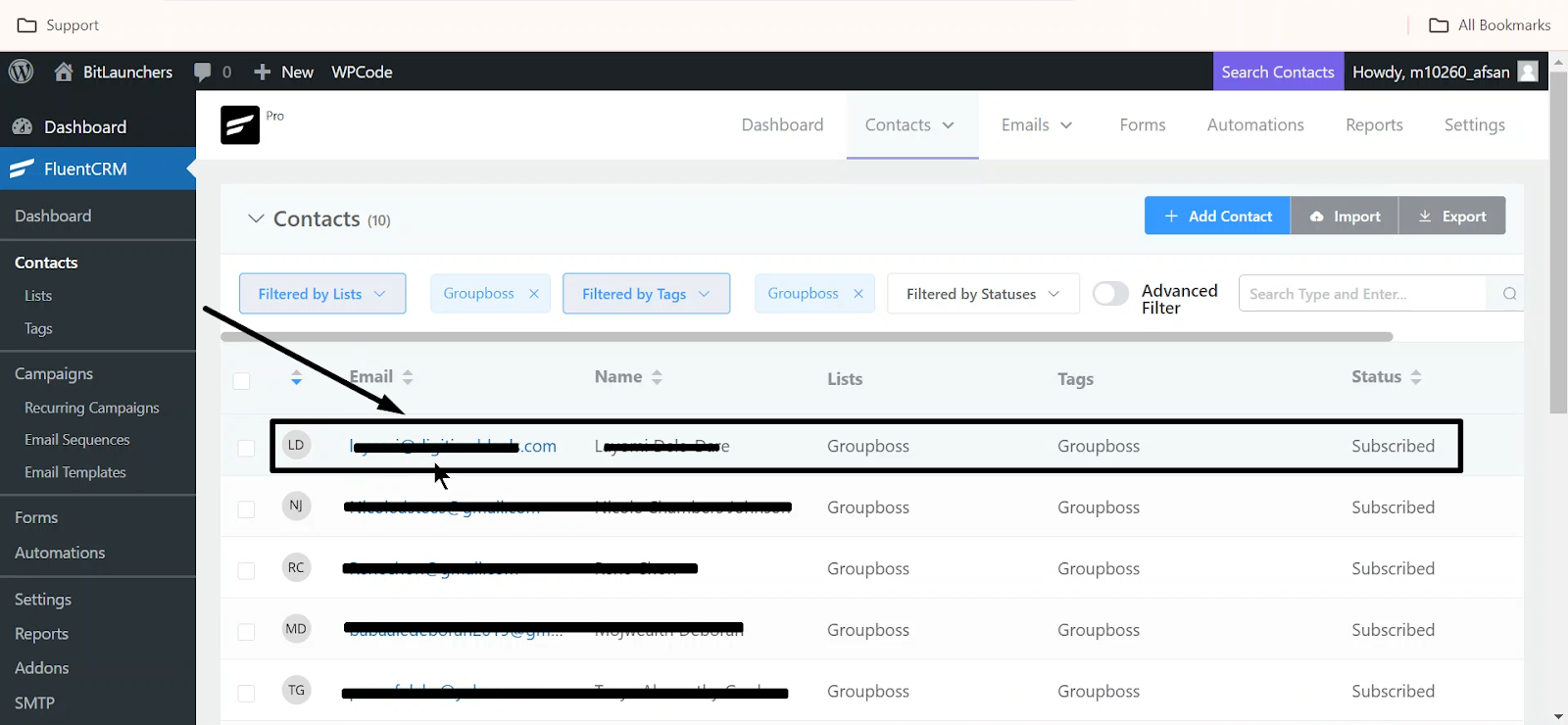
Task: Check the MD contact row checkbox
Action: [x=246, y=632]
